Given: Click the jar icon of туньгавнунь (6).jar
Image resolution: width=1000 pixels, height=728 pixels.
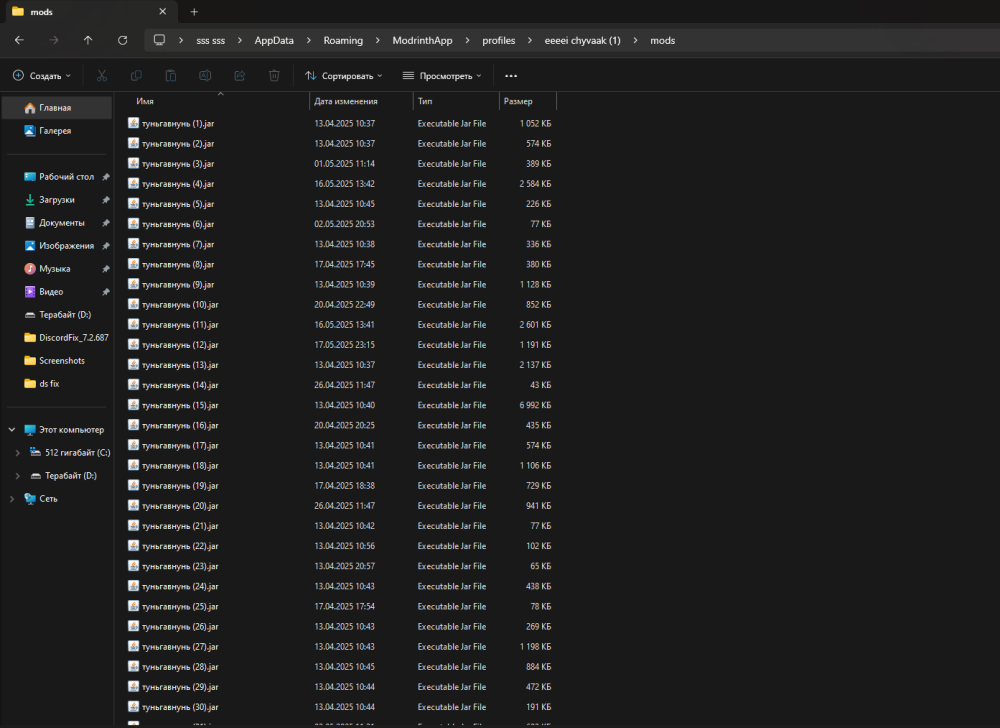Looking at the screenshot, I should (x=133, y=224).
